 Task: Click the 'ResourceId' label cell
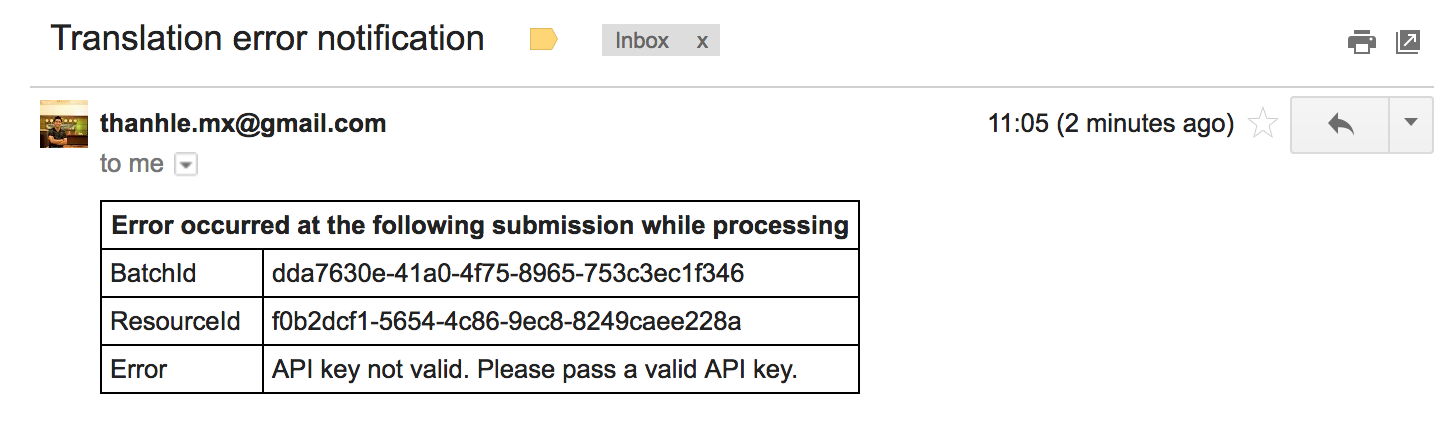coord(176,321)
